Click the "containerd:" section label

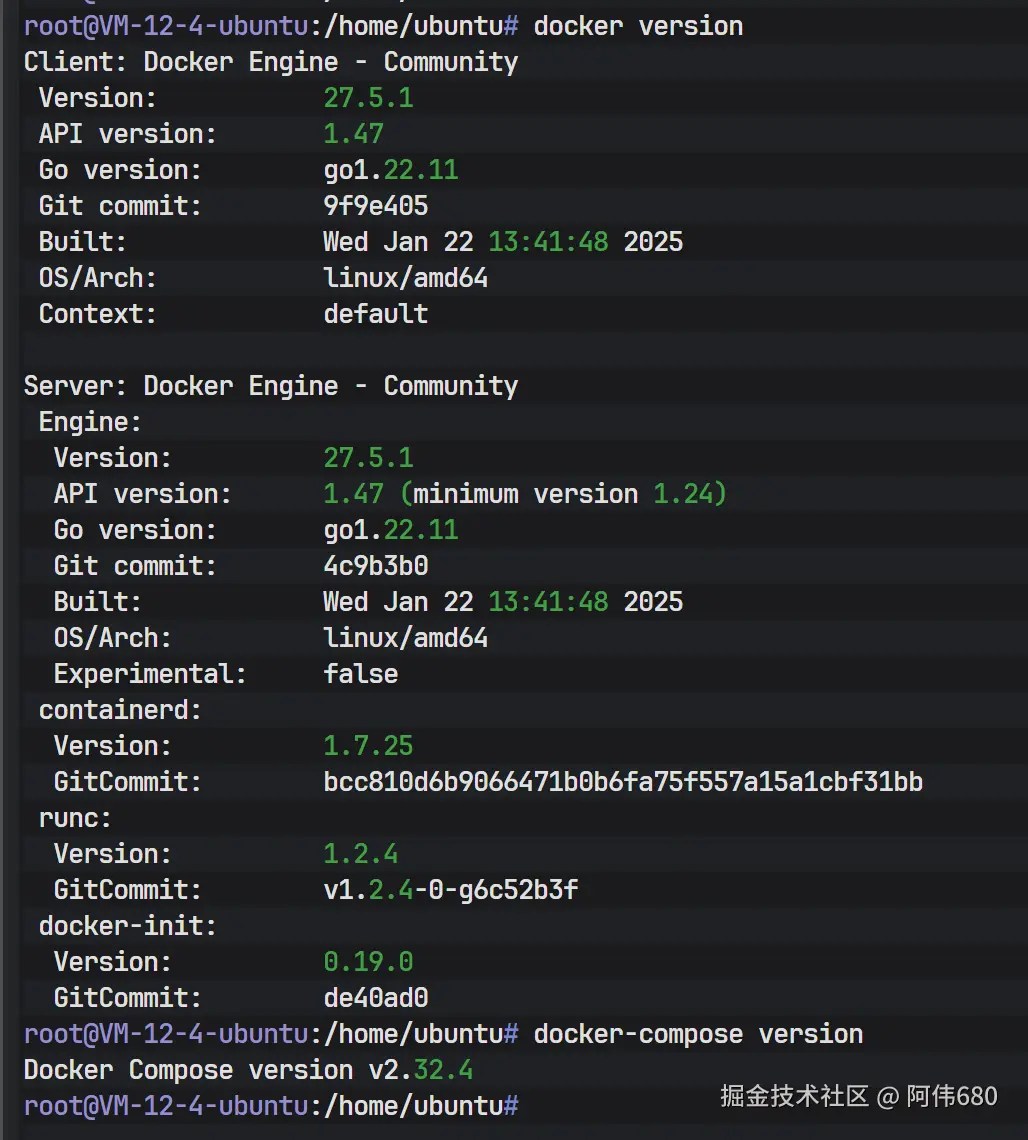pos(120,710)
